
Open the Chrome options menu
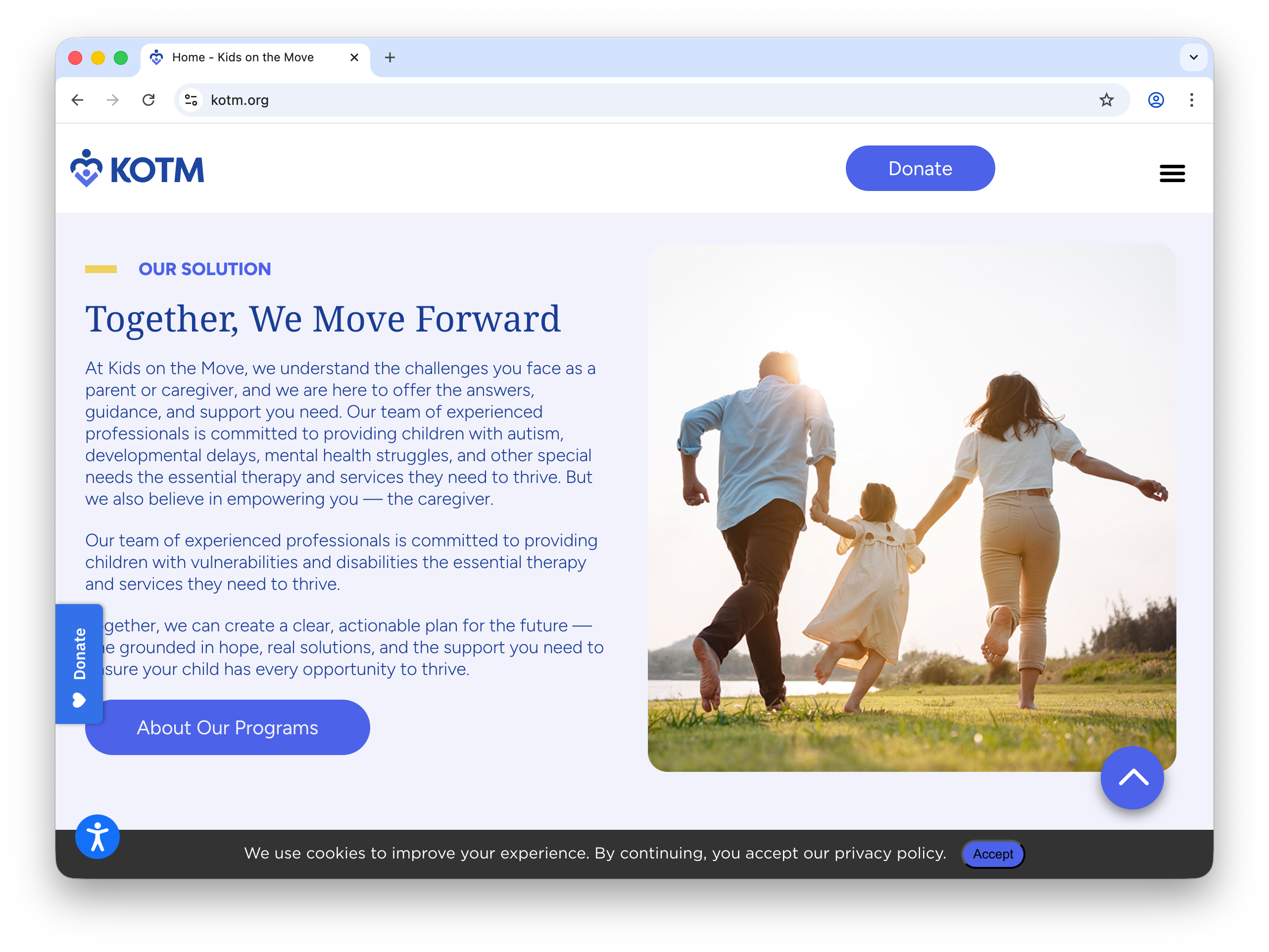tap(1192, 100)
